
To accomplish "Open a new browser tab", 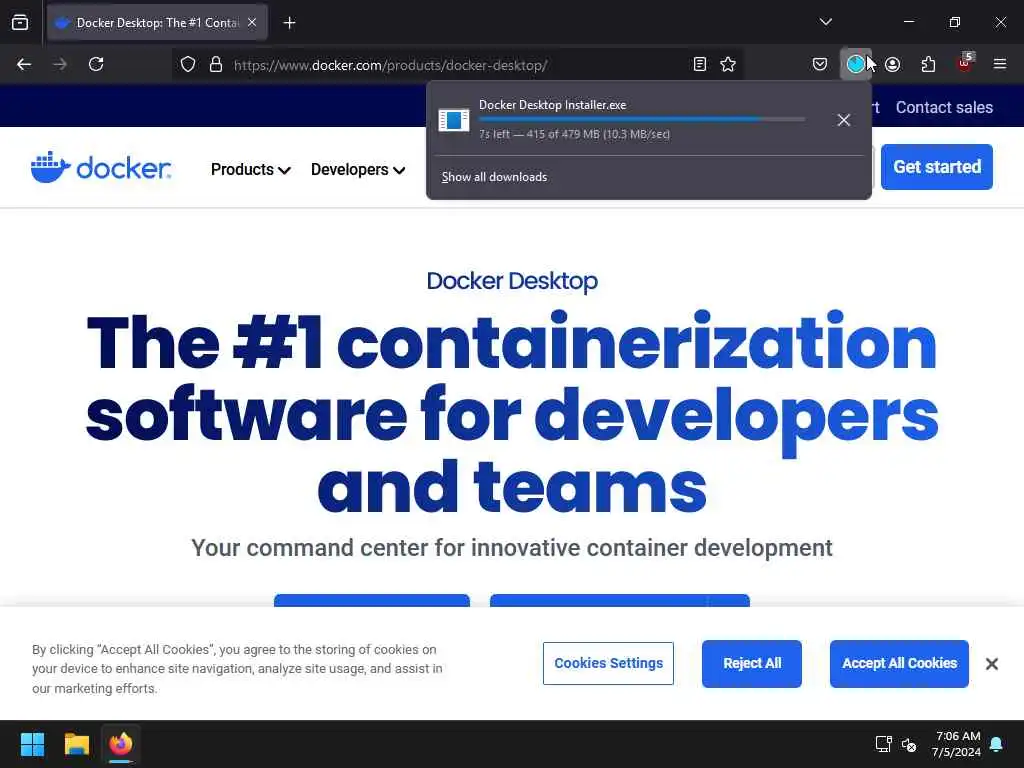I will click(289, 23).
